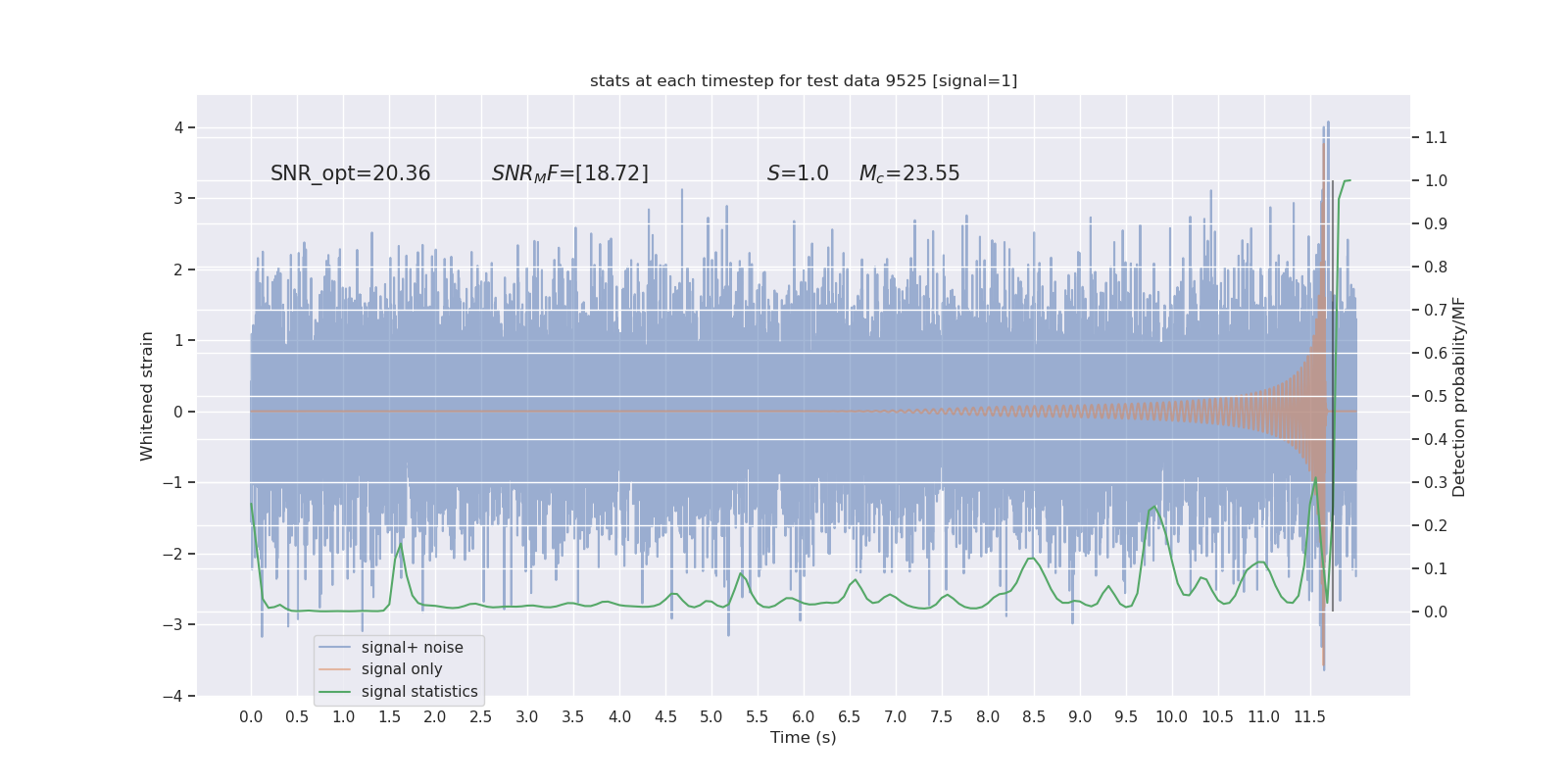Click the 'Detection probability/MF' axis label
Screen dimensions: 1568x784
pos(1459,397)
